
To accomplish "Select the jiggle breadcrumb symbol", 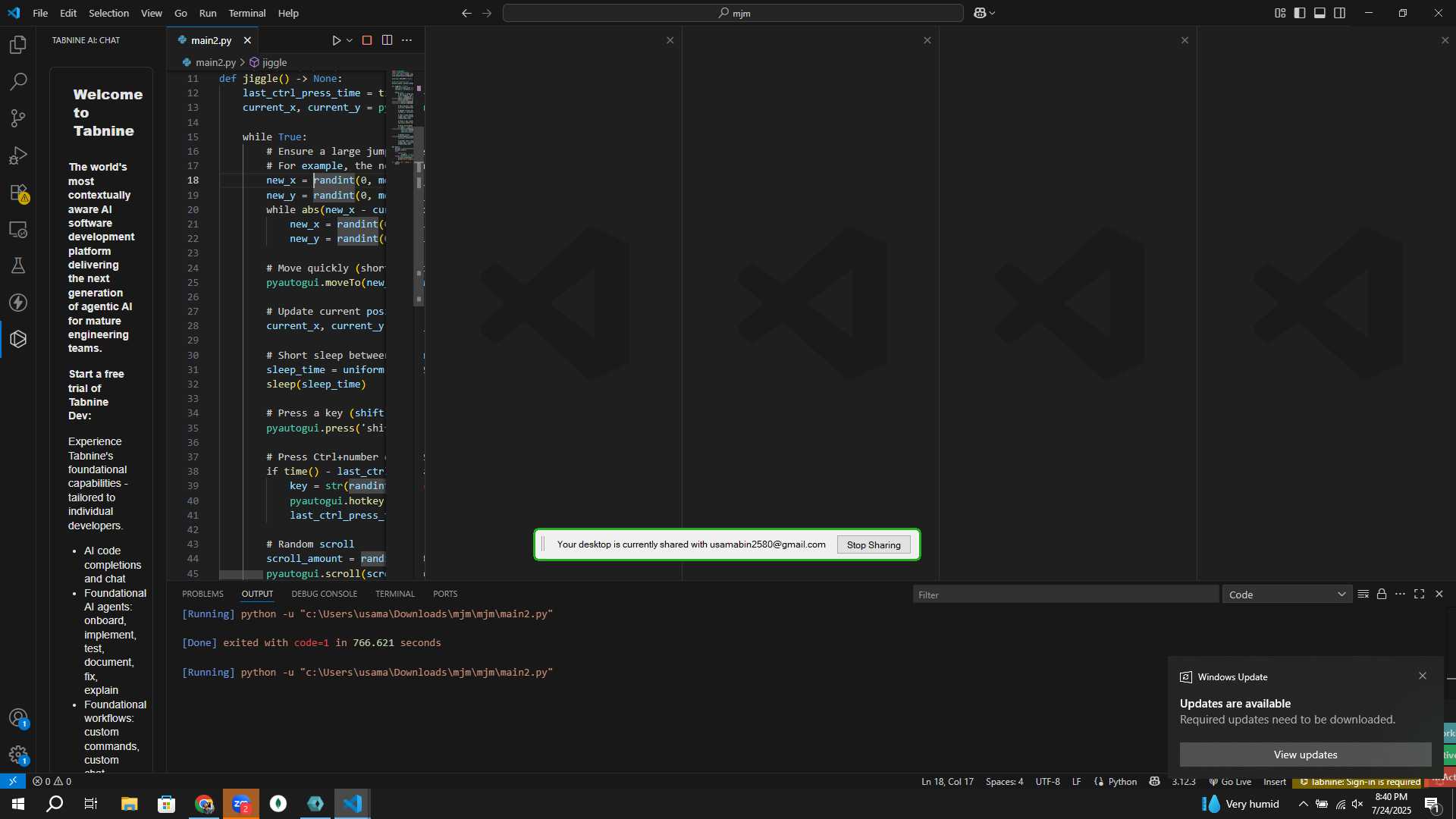I will coord(268,62).
